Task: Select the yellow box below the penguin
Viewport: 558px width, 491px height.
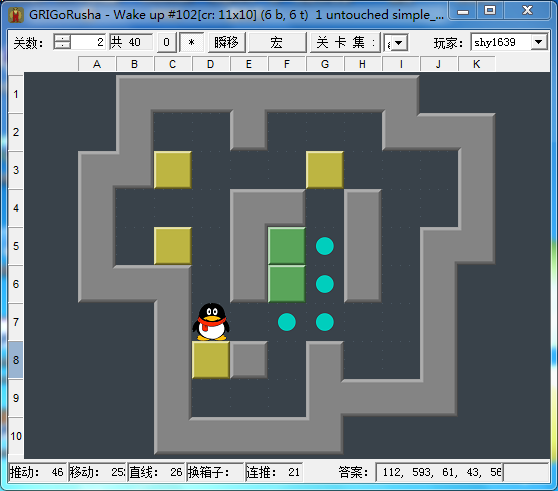Action: [211, 360]
